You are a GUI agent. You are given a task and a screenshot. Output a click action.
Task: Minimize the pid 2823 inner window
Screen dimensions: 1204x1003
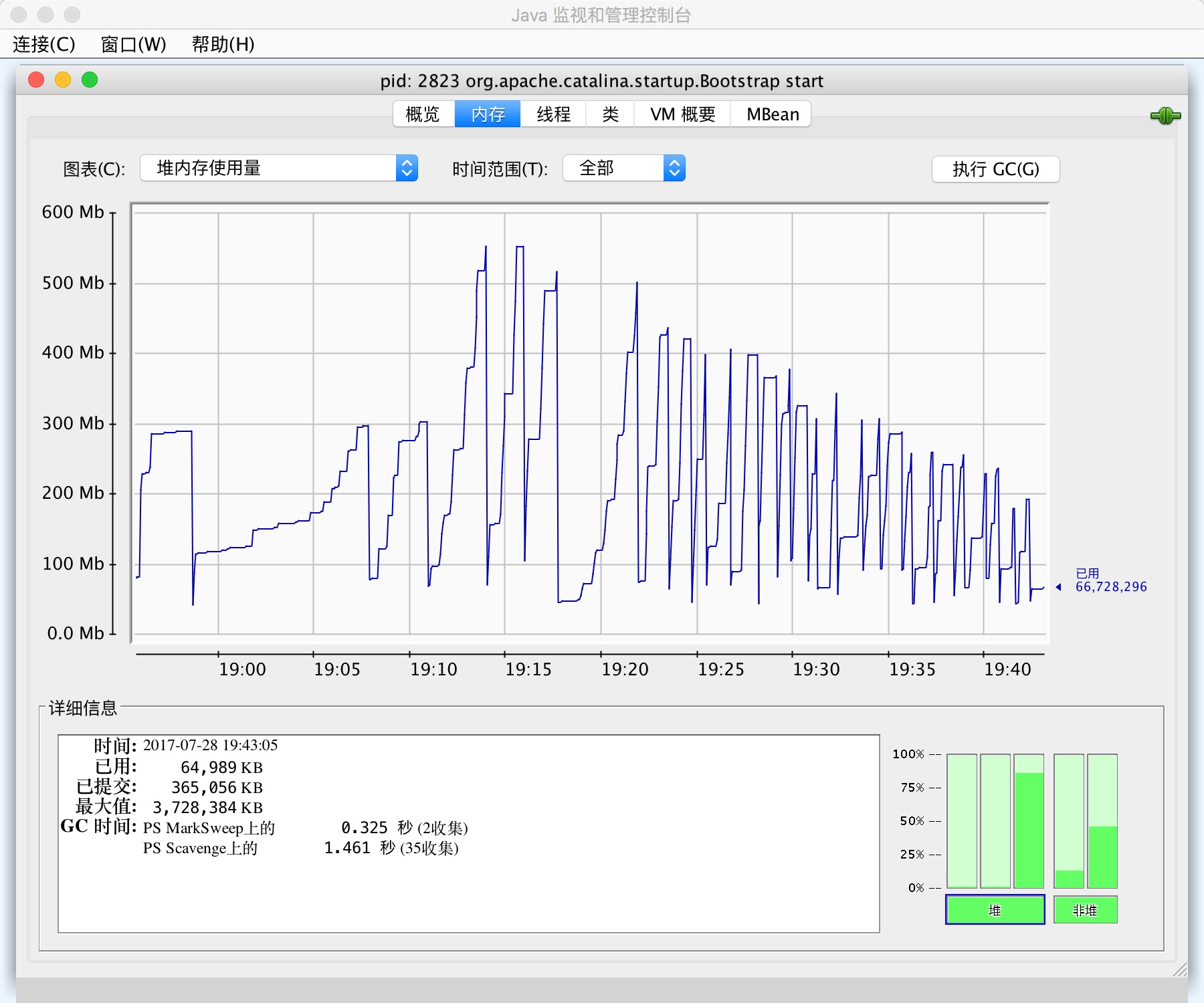click(x=63, y=80)
